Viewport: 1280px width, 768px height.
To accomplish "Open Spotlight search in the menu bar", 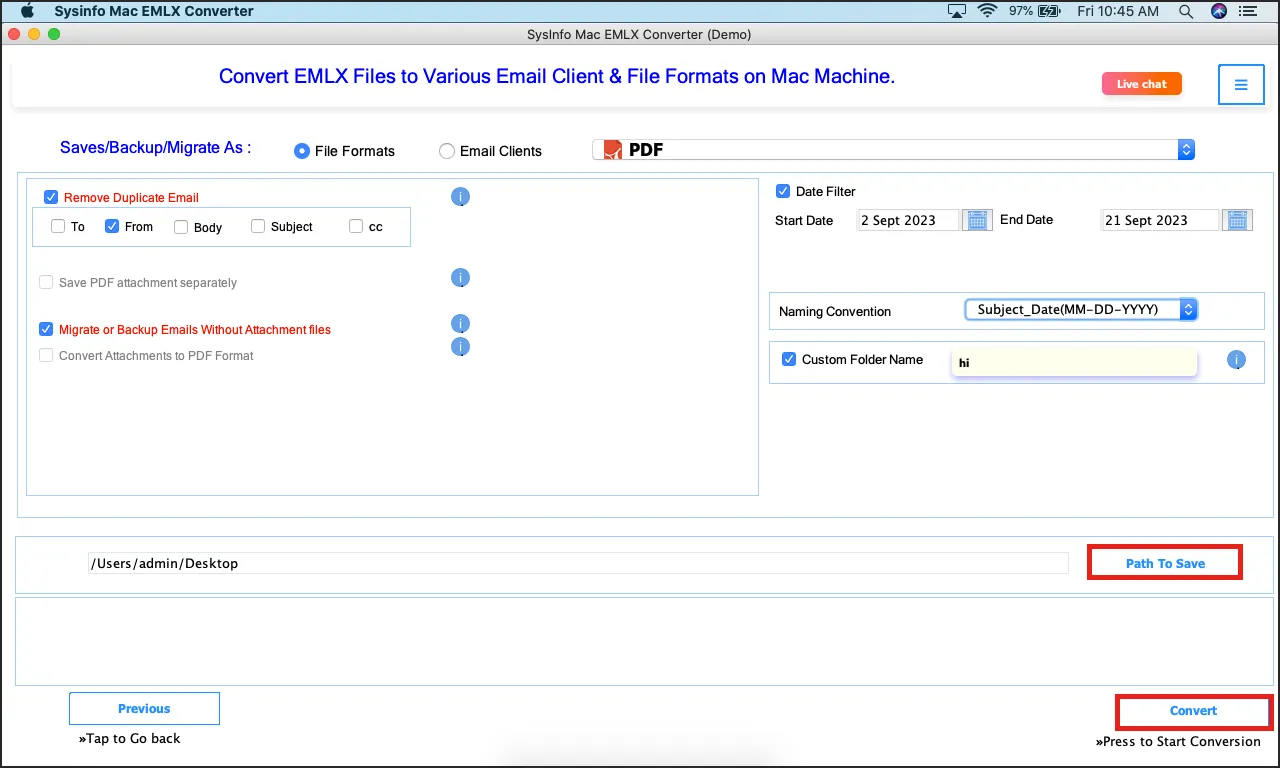I will click(x=1186, y=11).
